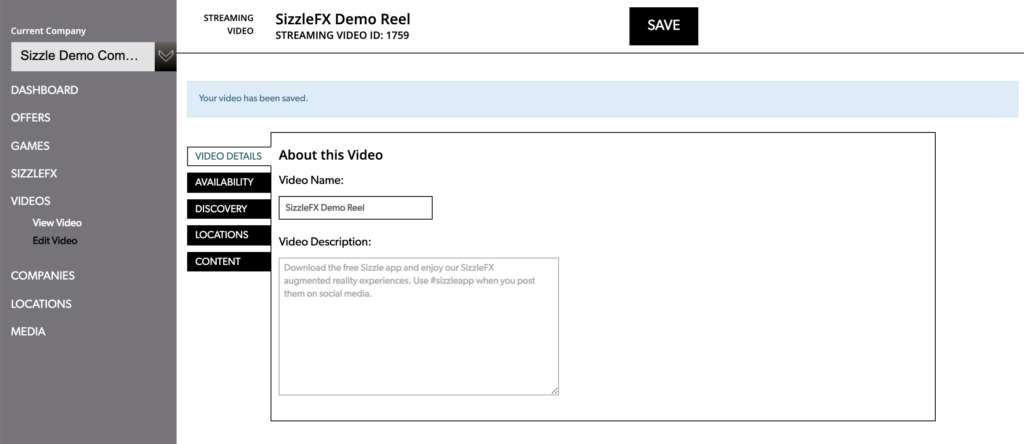Open the Current Company dropdown arrow
The width and height of the screenshot is (1024, 444).
166,56
